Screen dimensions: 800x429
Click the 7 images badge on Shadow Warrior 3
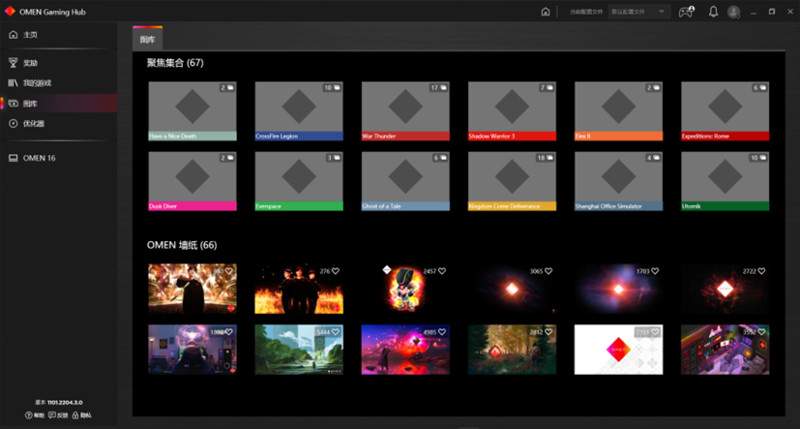(547, 88)
